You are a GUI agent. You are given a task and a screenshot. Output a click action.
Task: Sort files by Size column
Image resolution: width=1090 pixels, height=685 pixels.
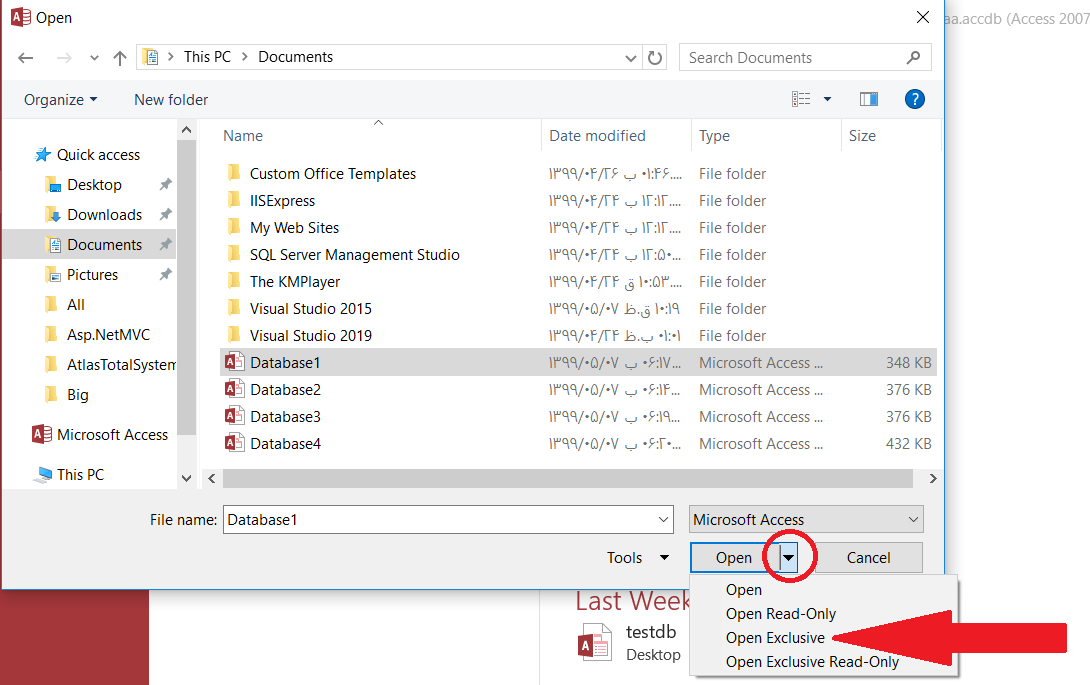coord(862,136)
